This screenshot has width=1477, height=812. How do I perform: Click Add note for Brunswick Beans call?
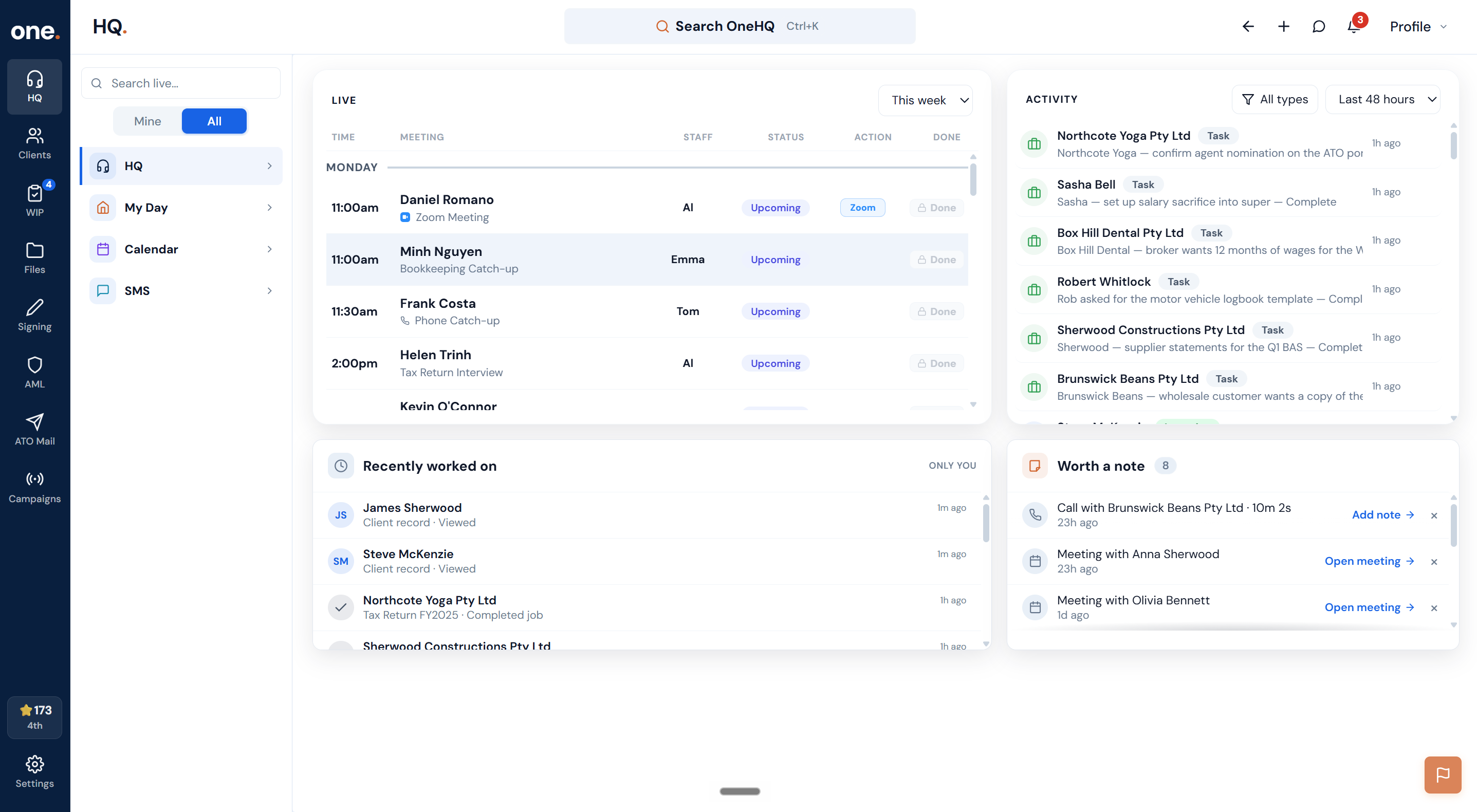coord(1382,515)
